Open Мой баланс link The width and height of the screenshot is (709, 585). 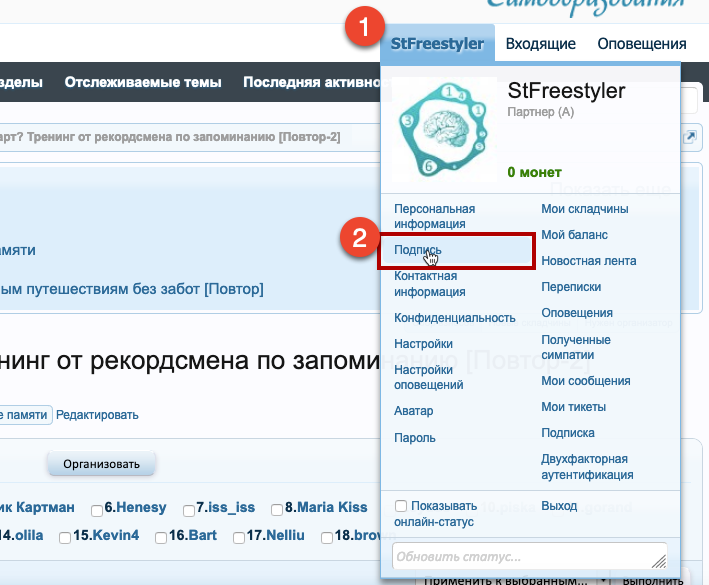coord(574,235)
